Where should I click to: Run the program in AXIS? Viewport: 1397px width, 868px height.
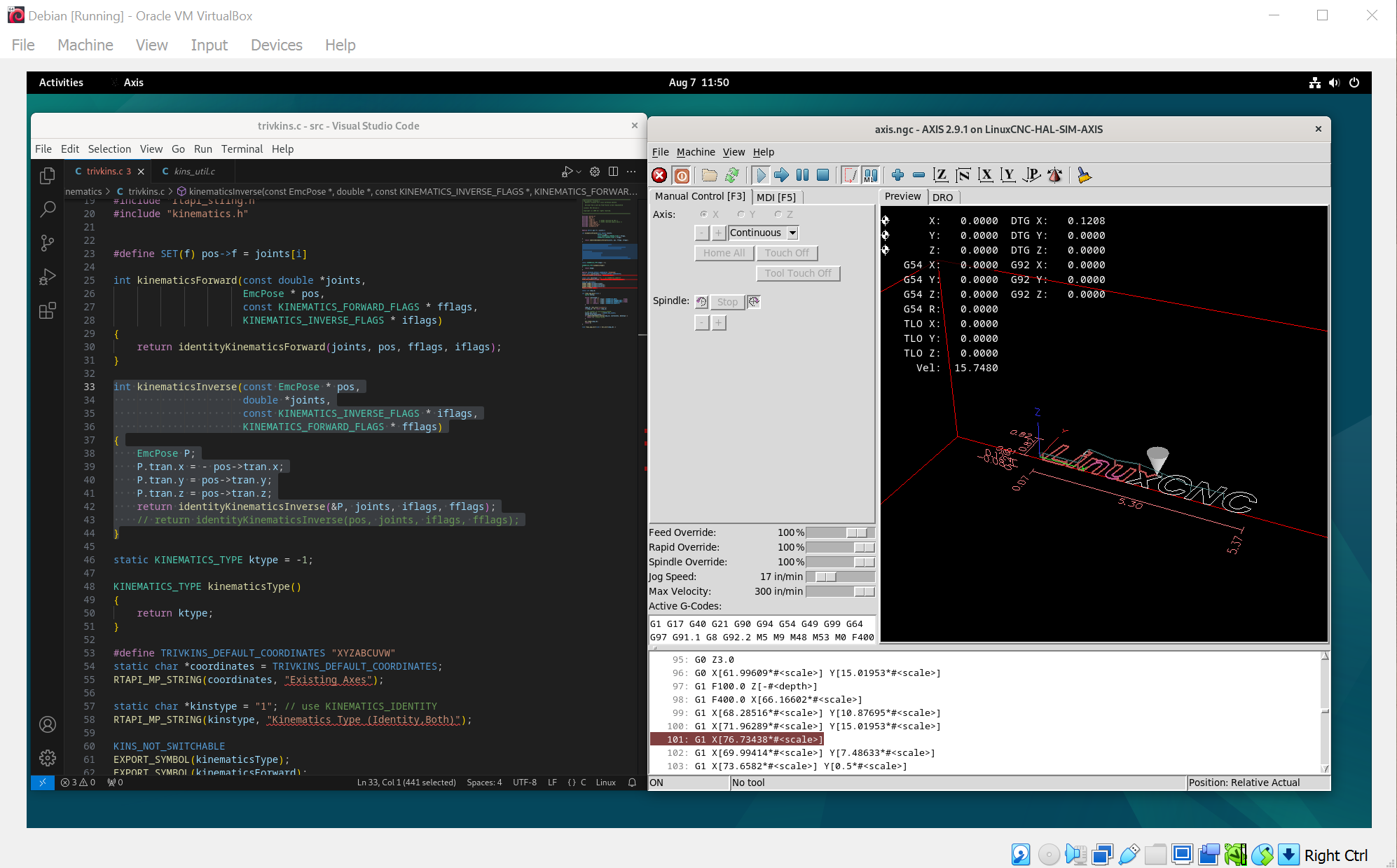pyautogui.click(x=761, y=175)
